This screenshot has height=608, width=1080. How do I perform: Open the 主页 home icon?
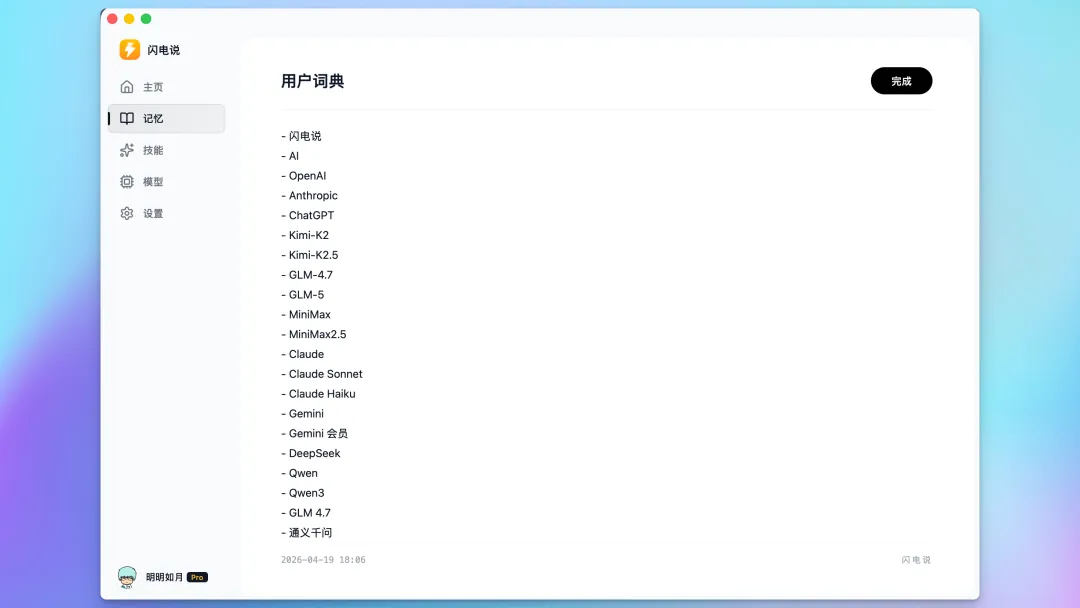click(x=127, y=87)
